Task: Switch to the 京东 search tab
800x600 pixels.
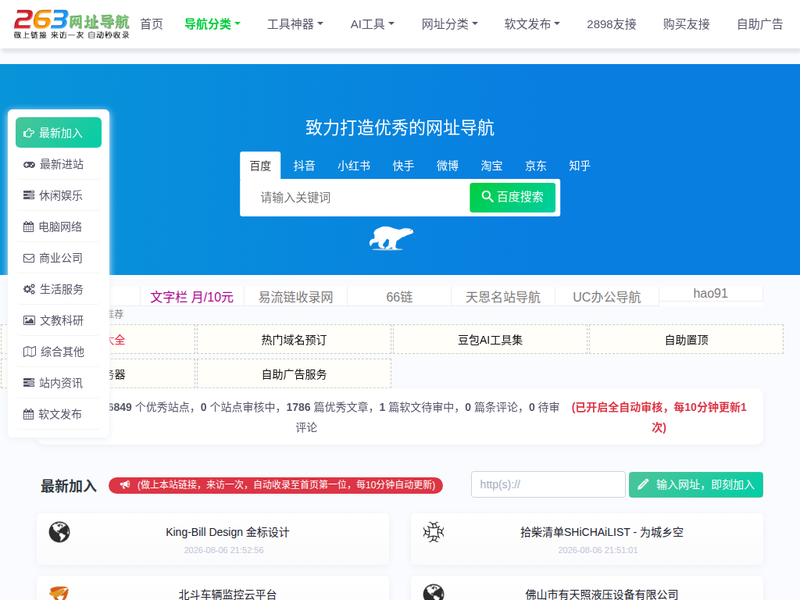Action: tap(535, 166)
